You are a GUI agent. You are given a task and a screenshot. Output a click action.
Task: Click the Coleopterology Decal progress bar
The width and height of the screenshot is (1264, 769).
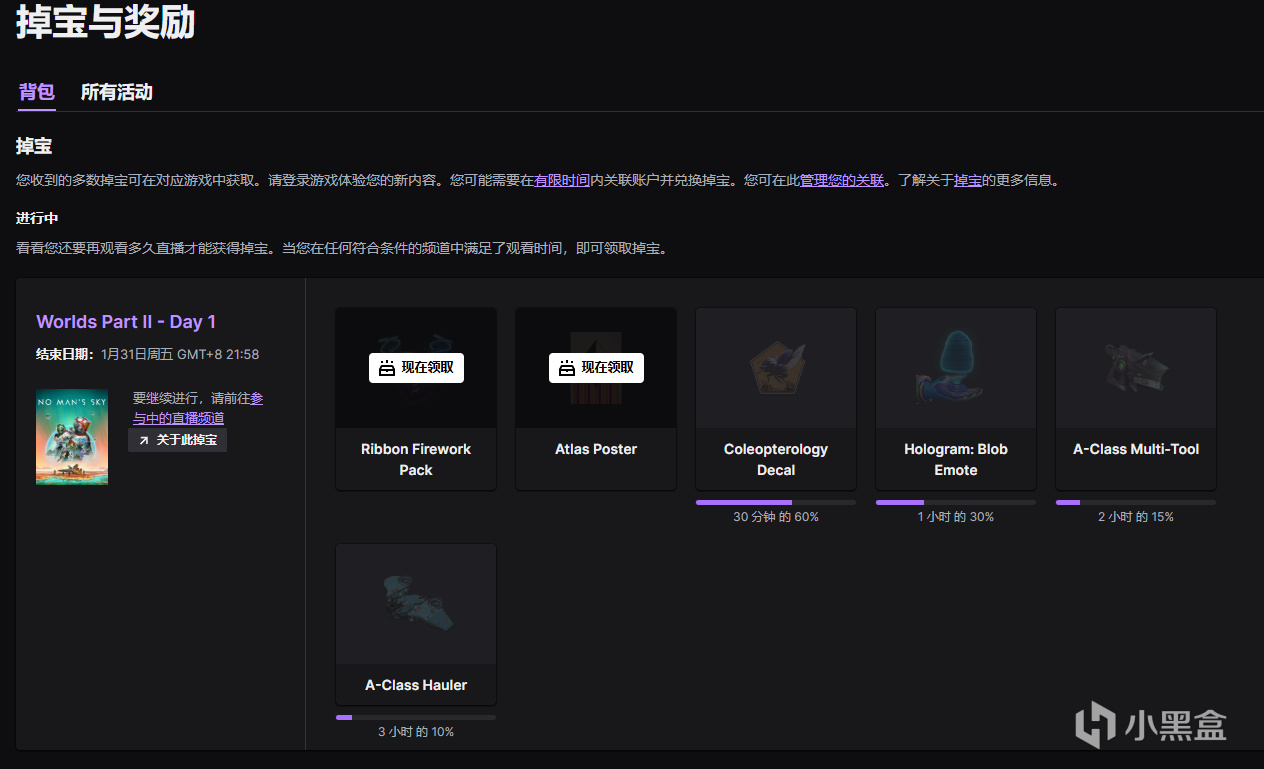pyautogui.click(x=776, y=502)
